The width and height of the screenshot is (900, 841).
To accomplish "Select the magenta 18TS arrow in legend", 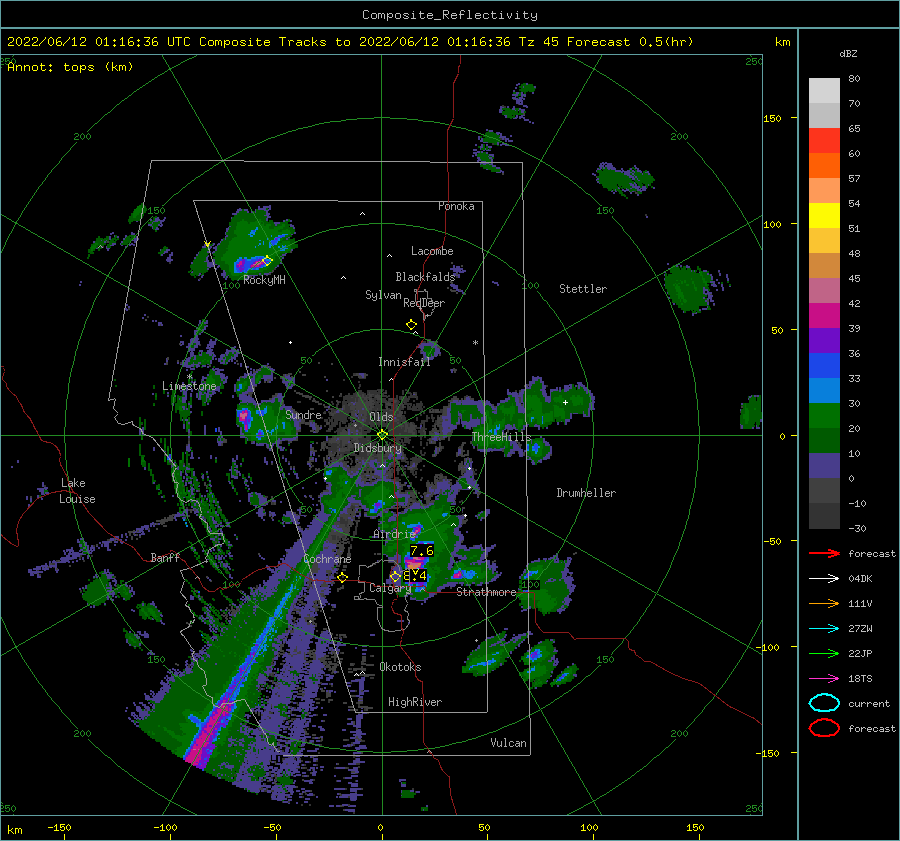I will pyautogui.click(x=824, y=679).
